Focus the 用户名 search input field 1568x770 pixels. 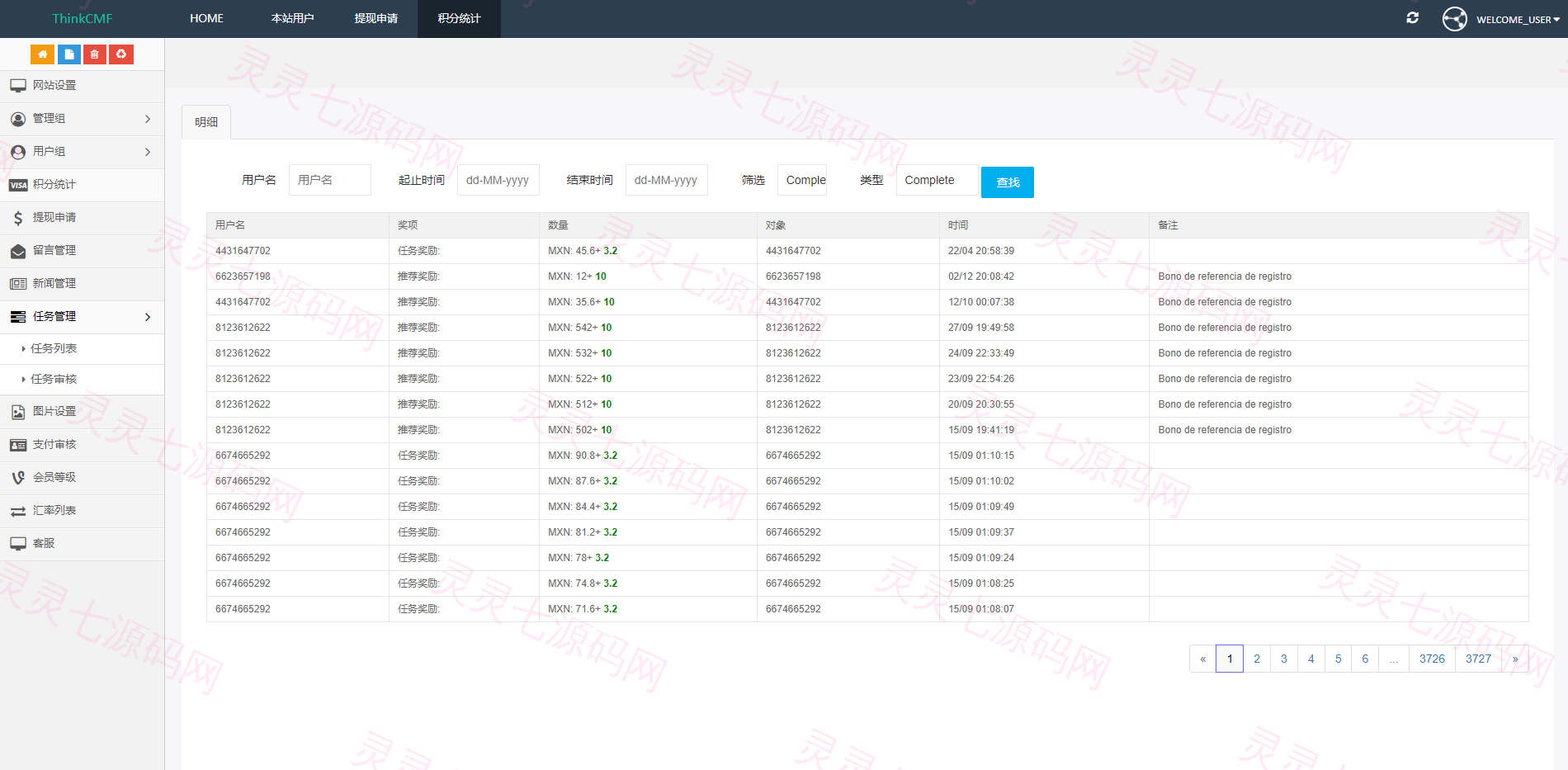pyautogui.click(x=330, y=180)
